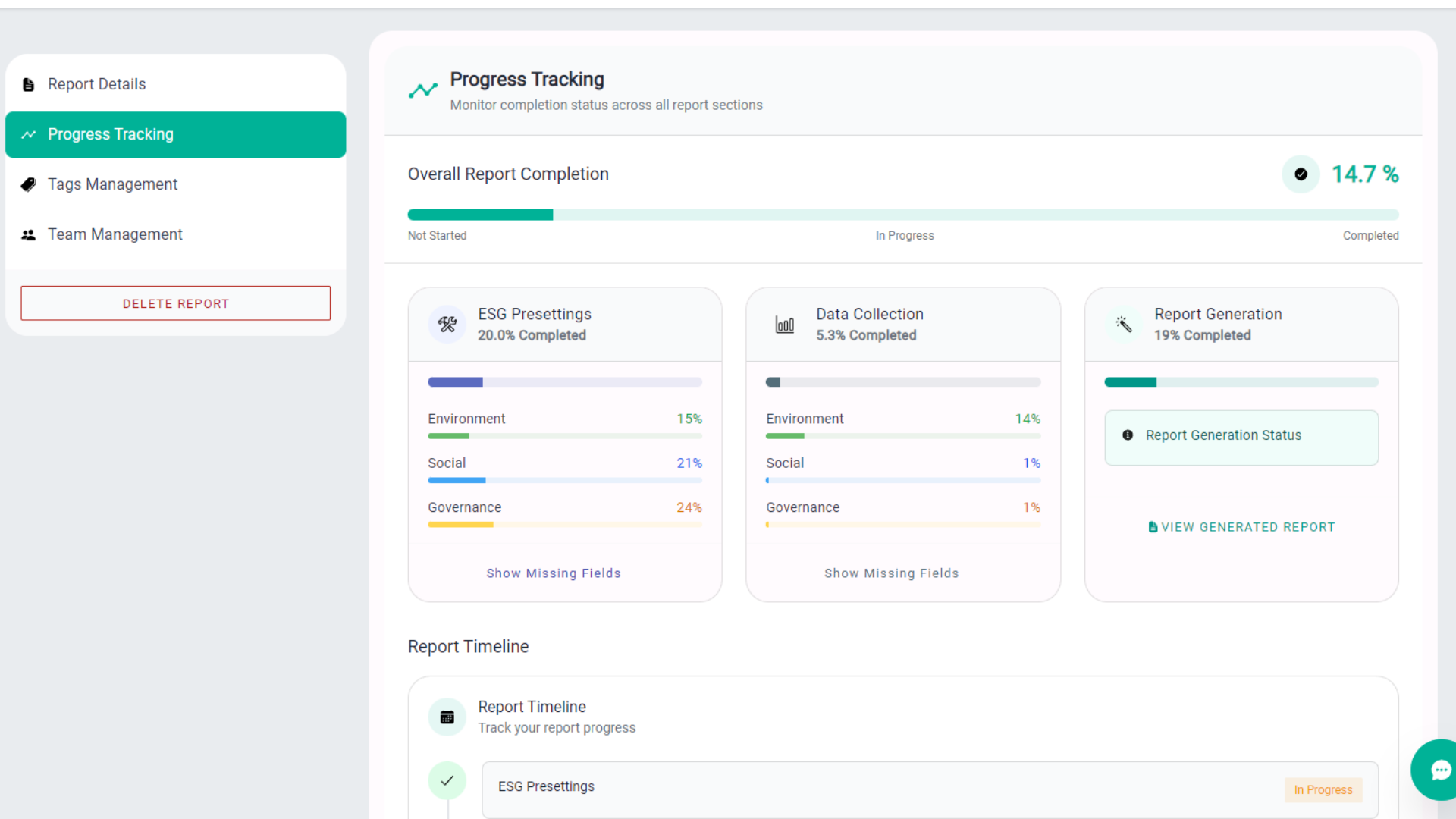Click the ESG Presettings timeline checkmark circle
The width and height of the screenshot is (1456, 819).
(447, 780)
